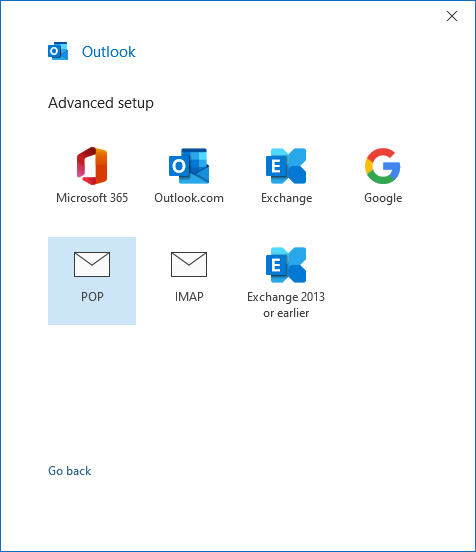Screen dimensions: 476x552
Task: Choose the IMAP envelope option
Action: pos(189,281)
